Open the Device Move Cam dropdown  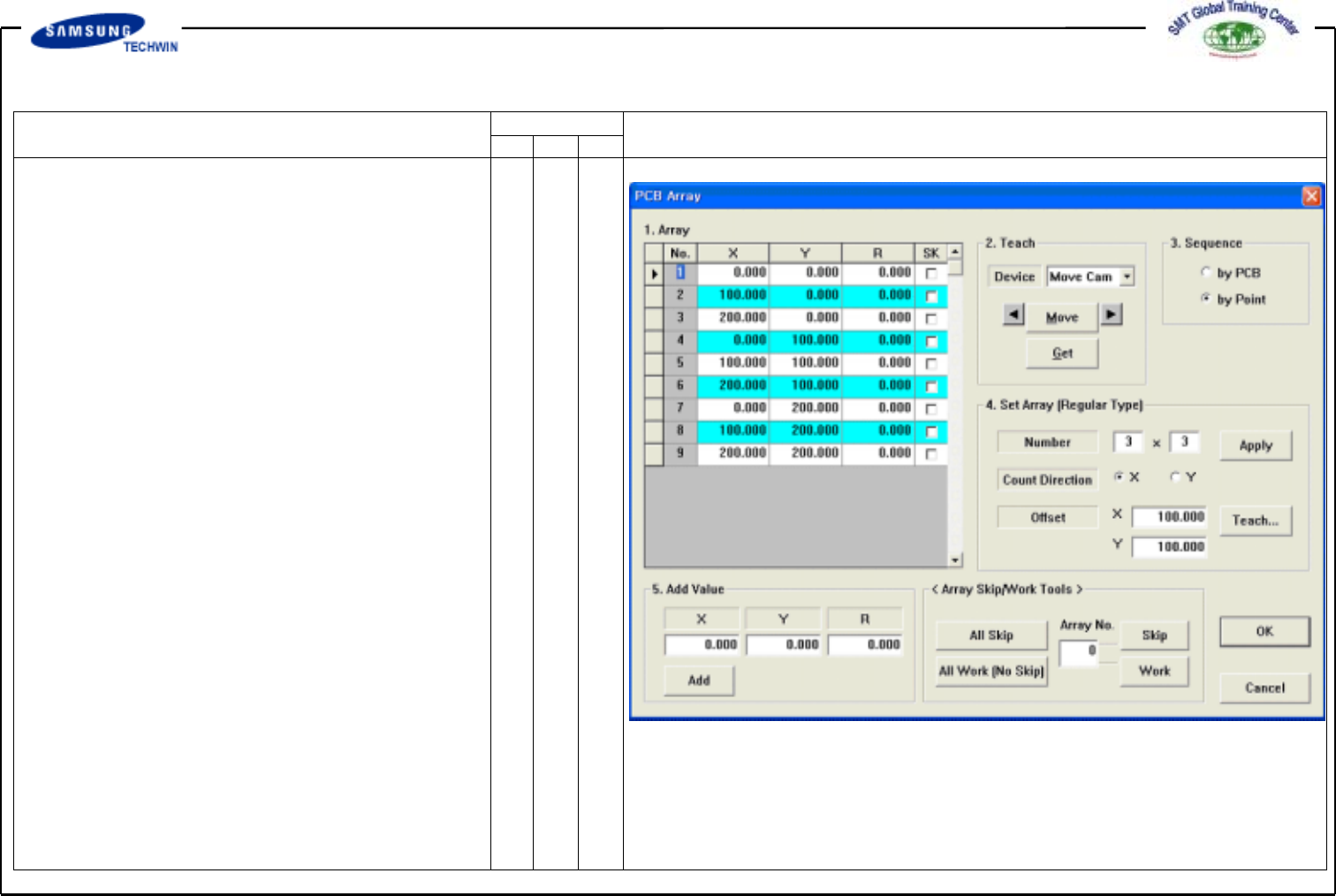[1127, 277]
